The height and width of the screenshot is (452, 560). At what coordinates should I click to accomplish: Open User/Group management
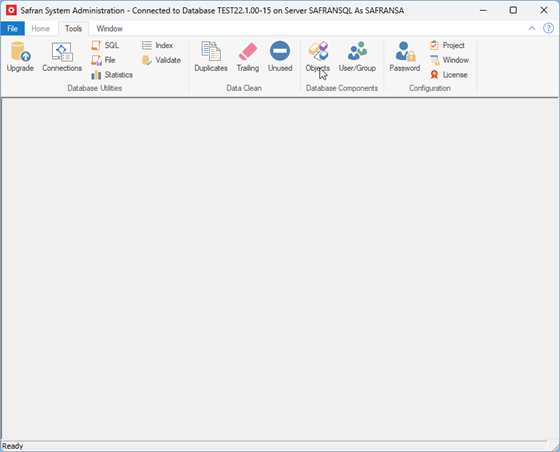coord(357,57)
